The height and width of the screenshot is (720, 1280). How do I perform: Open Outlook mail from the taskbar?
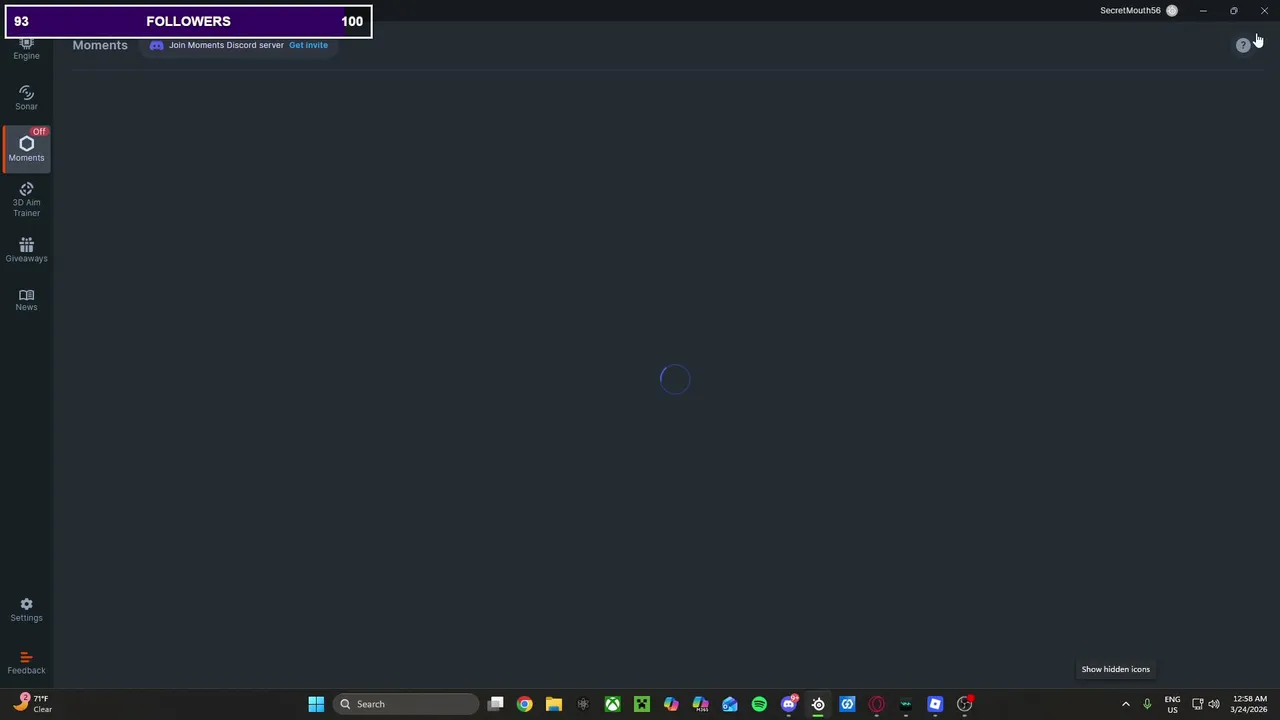[730, 704]
